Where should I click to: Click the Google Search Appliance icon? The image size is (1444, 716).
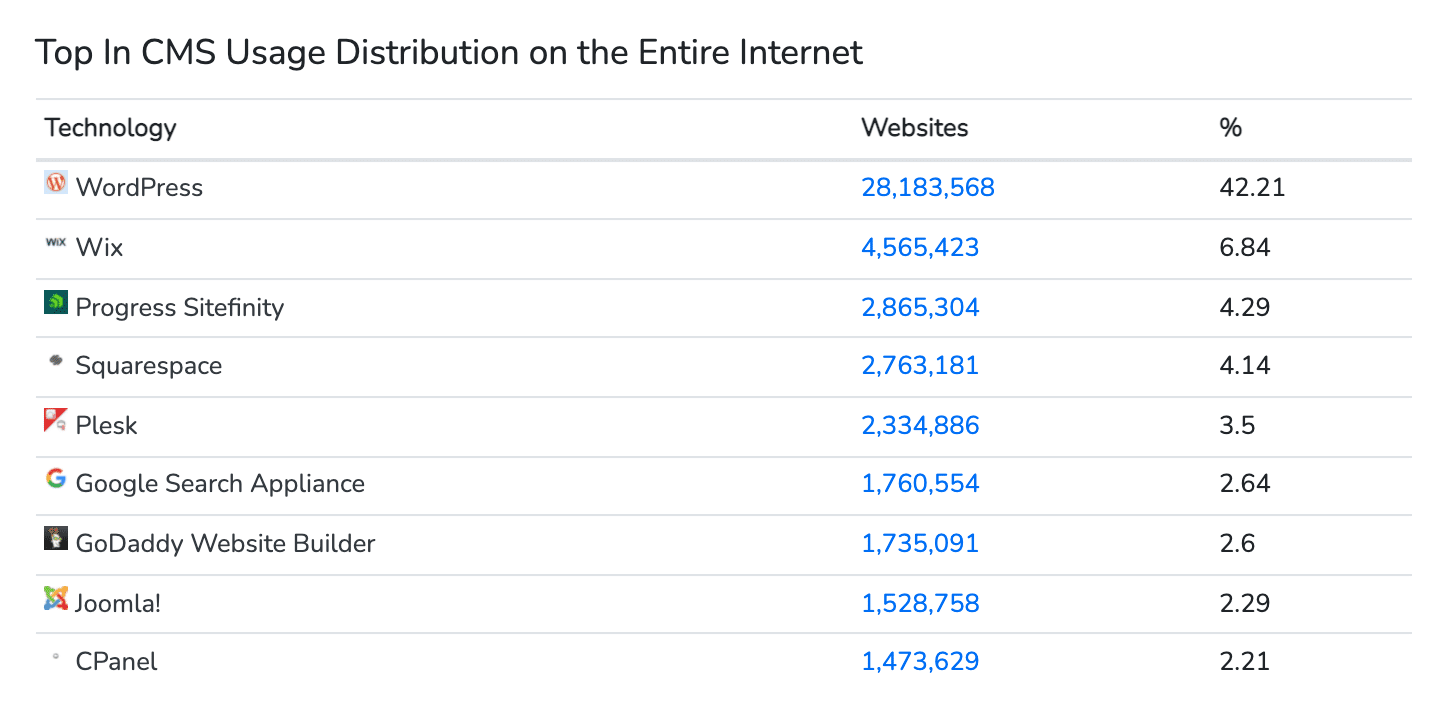click(x=56, y=479)
